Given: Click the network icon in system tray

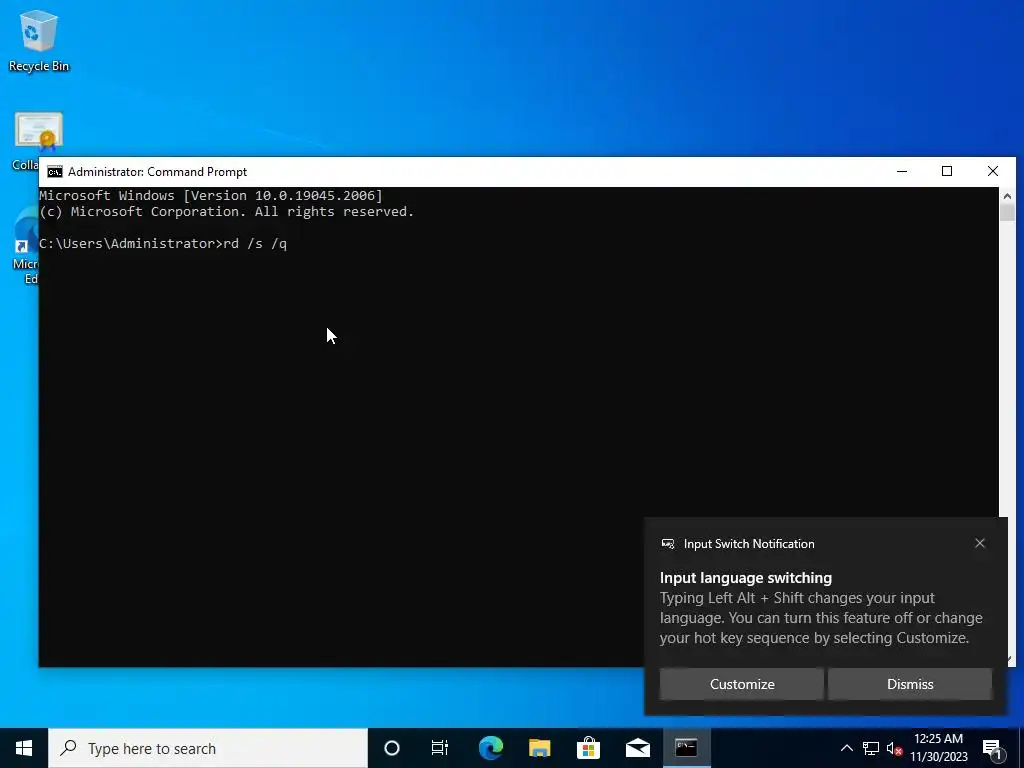Looking at the screenshot, I should click(x=871, y=748).
